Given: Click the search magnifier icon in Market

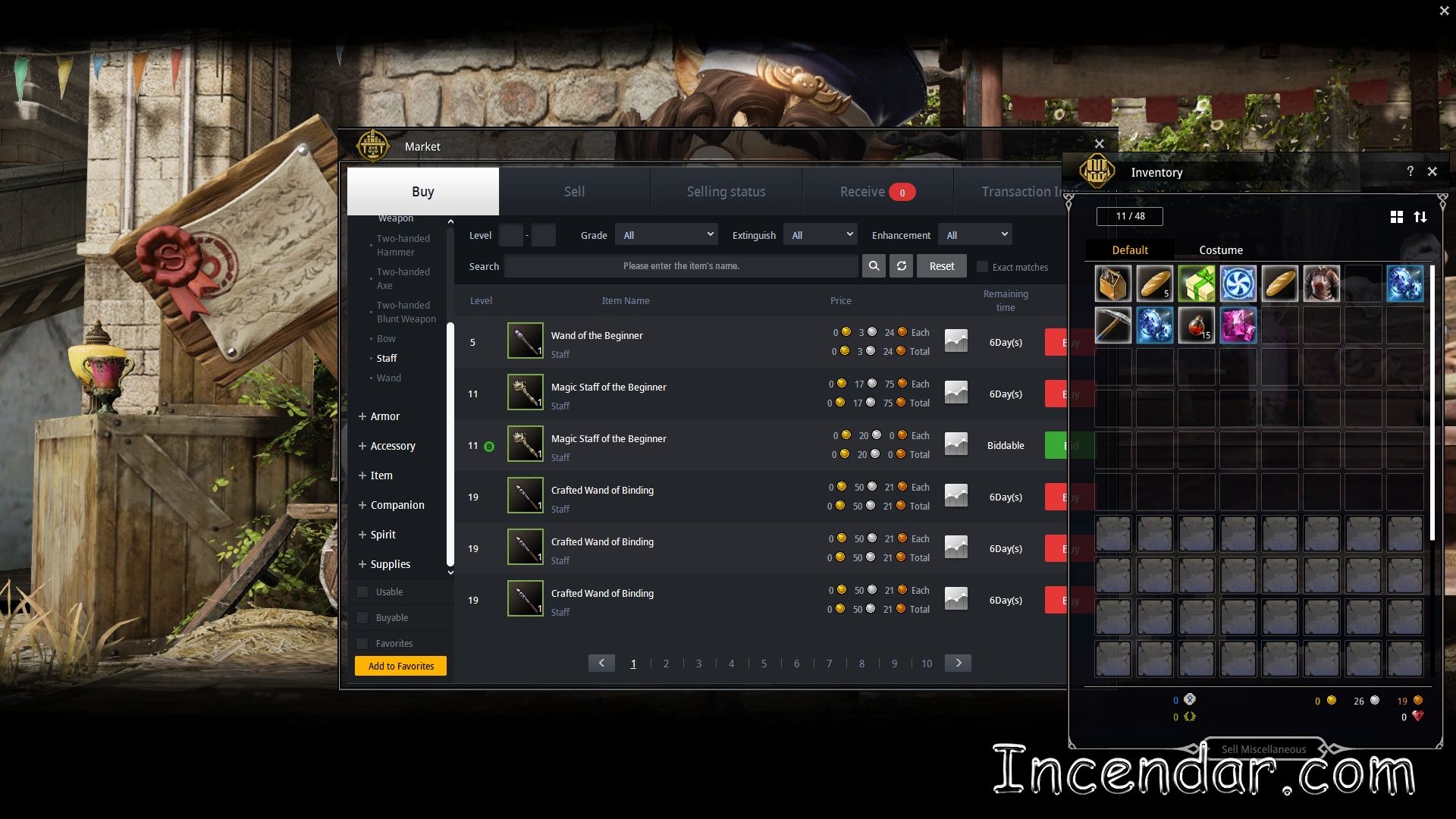Looking at the screenshot, I should pos(874,266).
